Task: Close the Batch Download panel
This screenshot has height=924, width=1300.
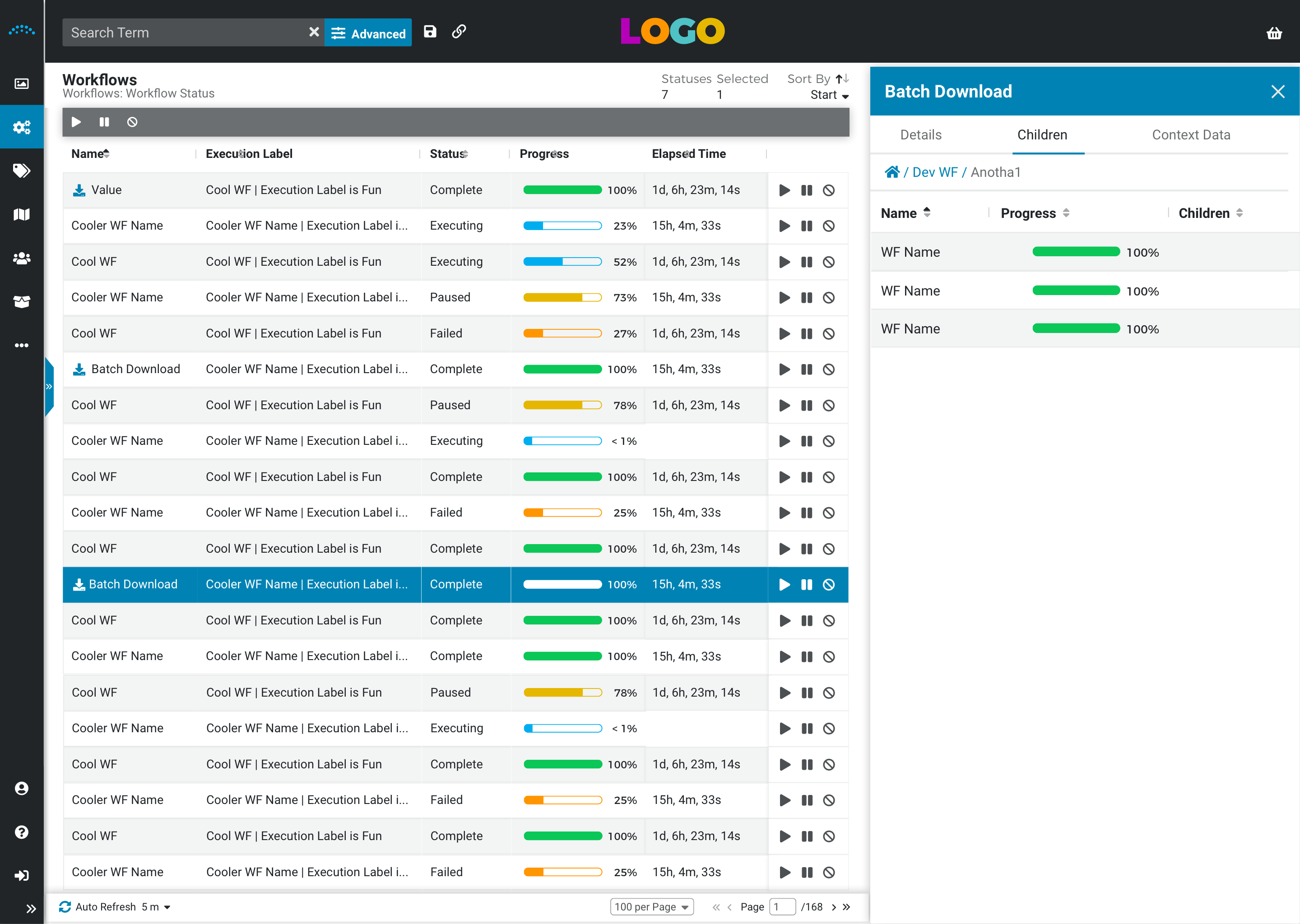Action: click(x=1278, y=92)
